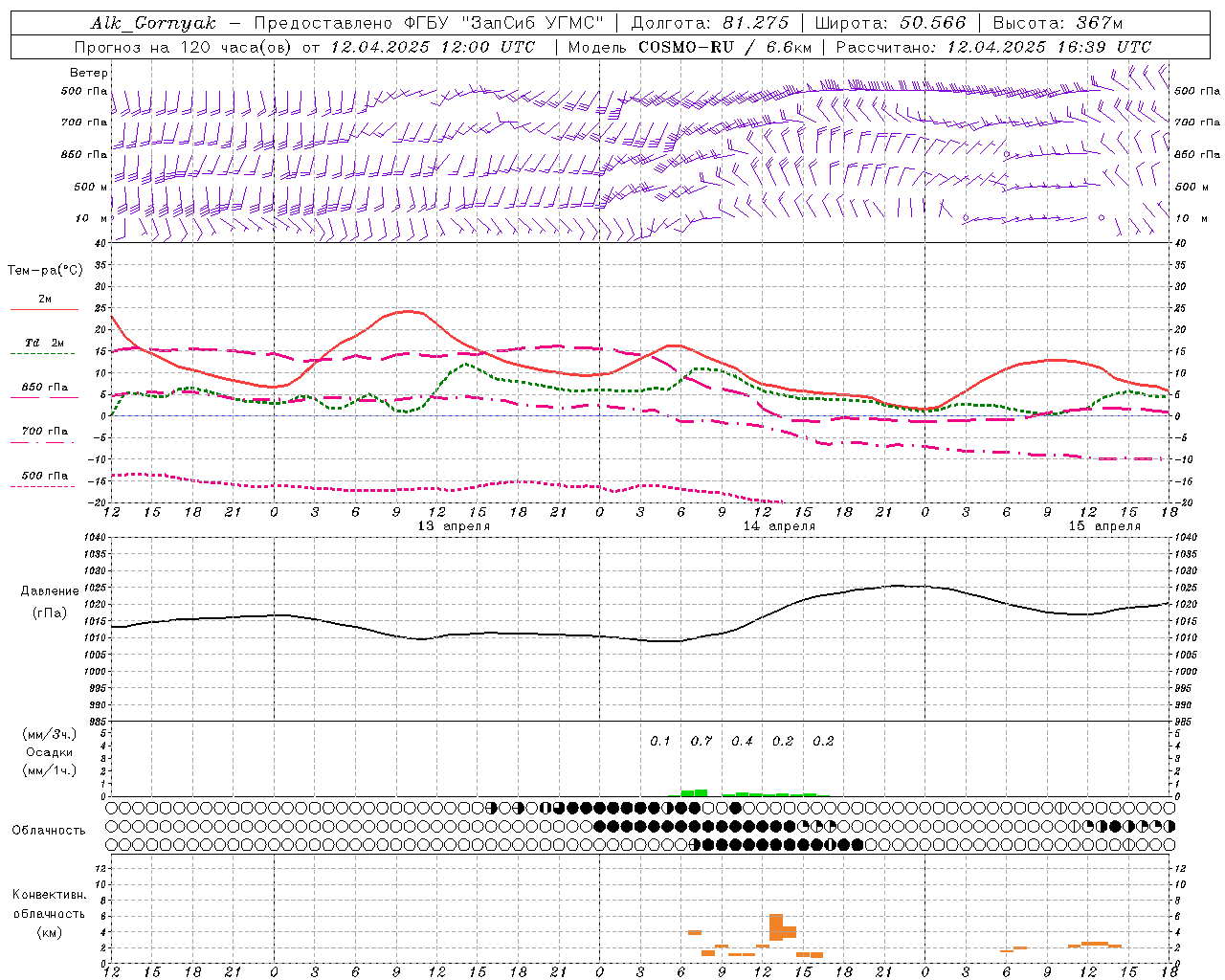Click the 15 апреля date label
The image size is (1225, 980).
pos(1104,526)
